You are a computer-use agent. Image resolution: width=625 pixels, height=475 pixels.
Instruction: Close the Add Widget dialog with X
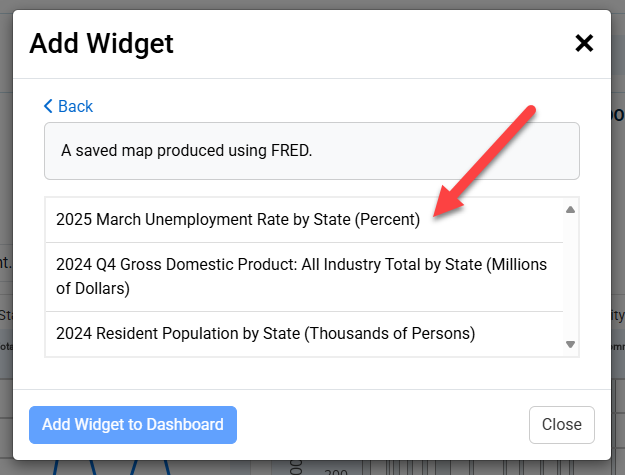coord(584,43)
